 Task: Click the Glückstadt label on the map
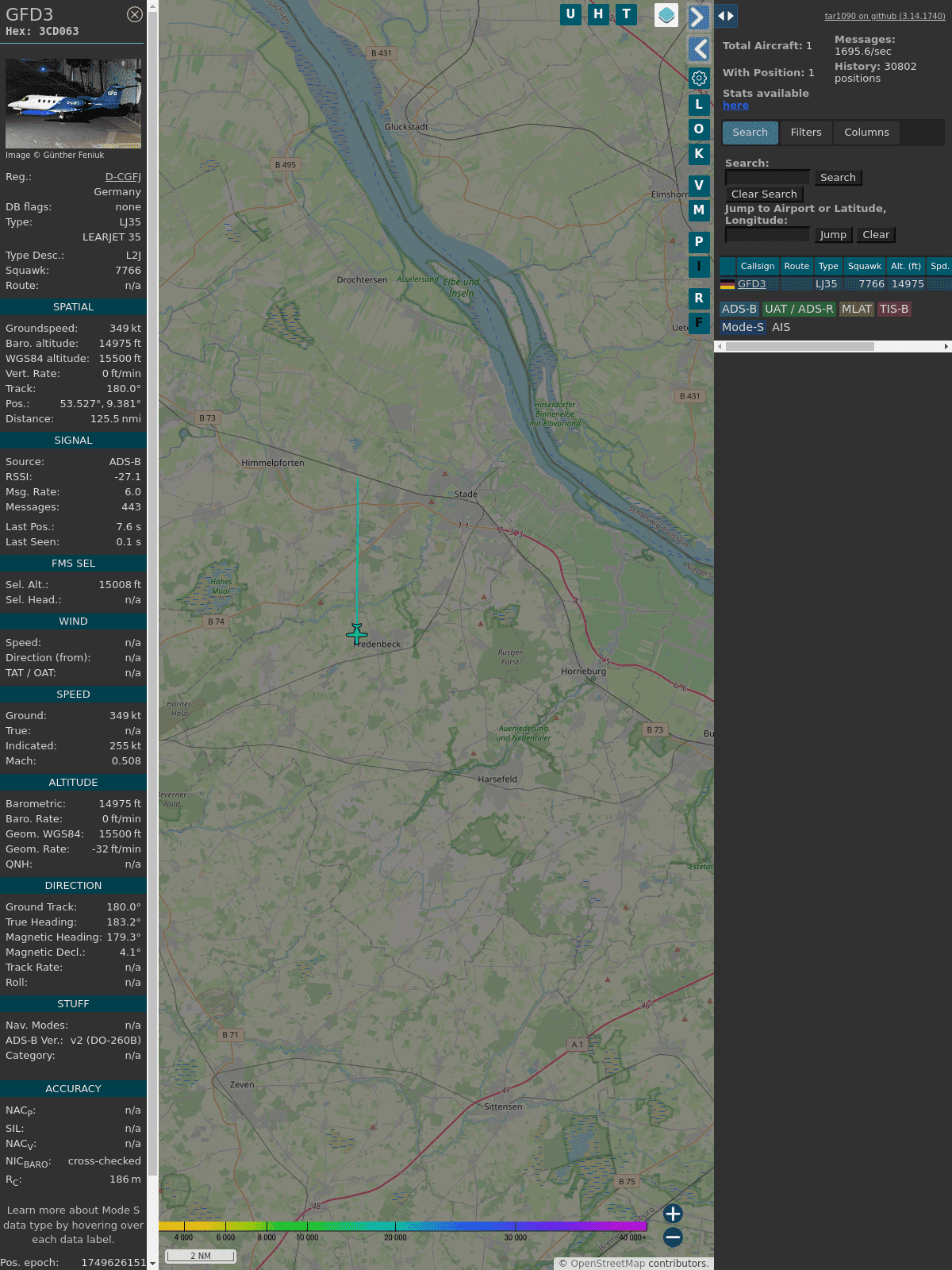pyautogui.click(x=406, y=127)
